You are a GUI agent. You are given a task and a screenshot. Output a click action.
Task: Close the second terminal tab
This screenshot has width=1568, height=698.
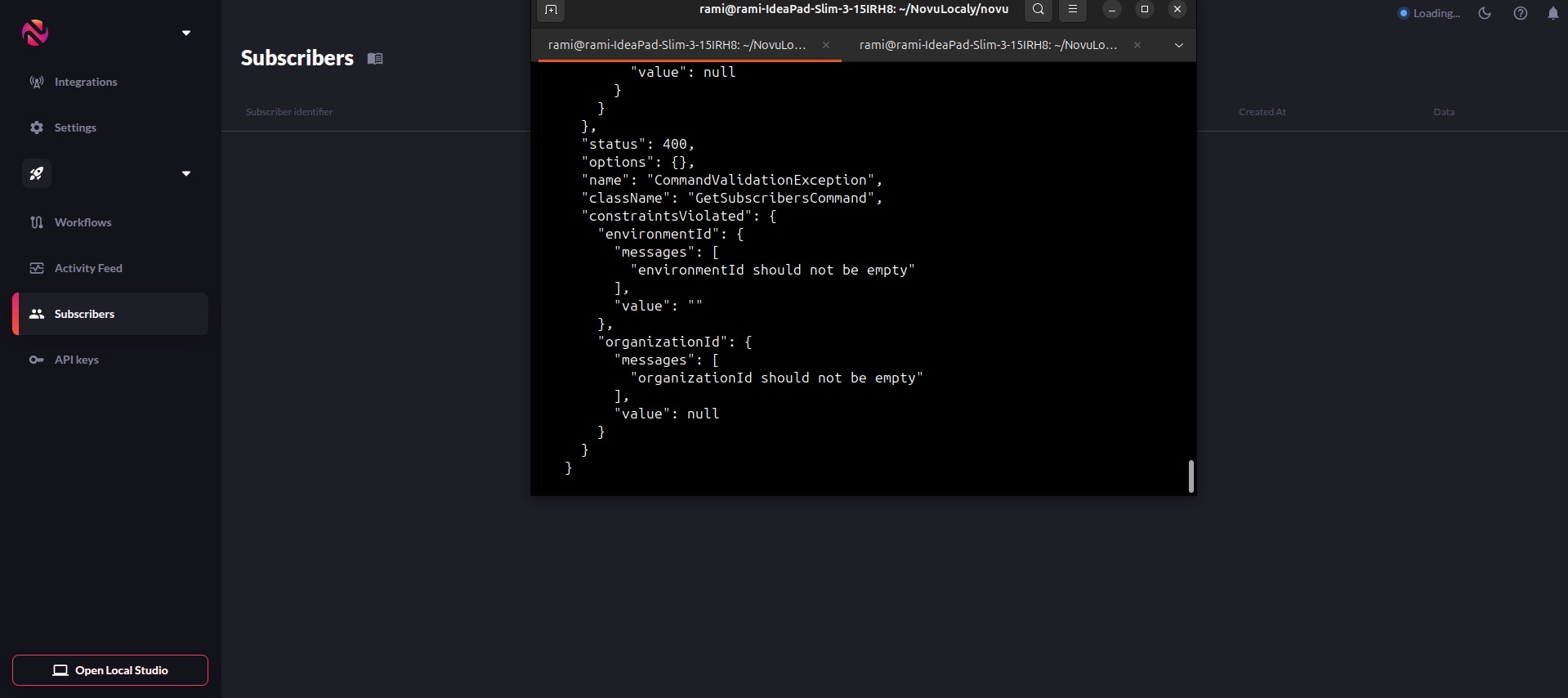(x=1137, y=45)
